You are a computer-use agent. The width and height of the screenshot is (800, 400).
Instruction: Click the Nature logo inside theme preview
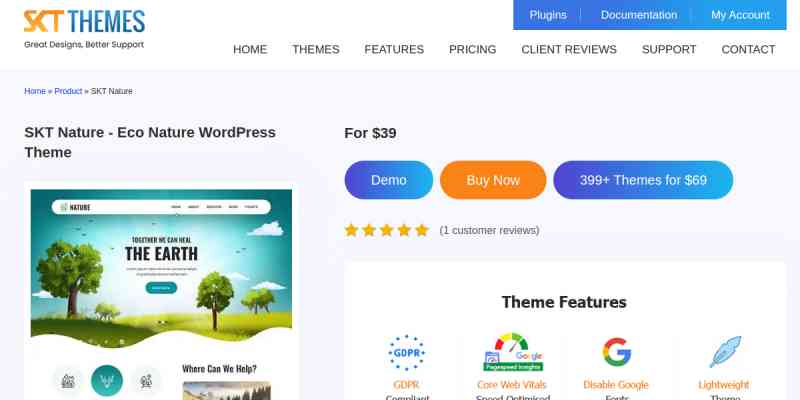(75, 207)
